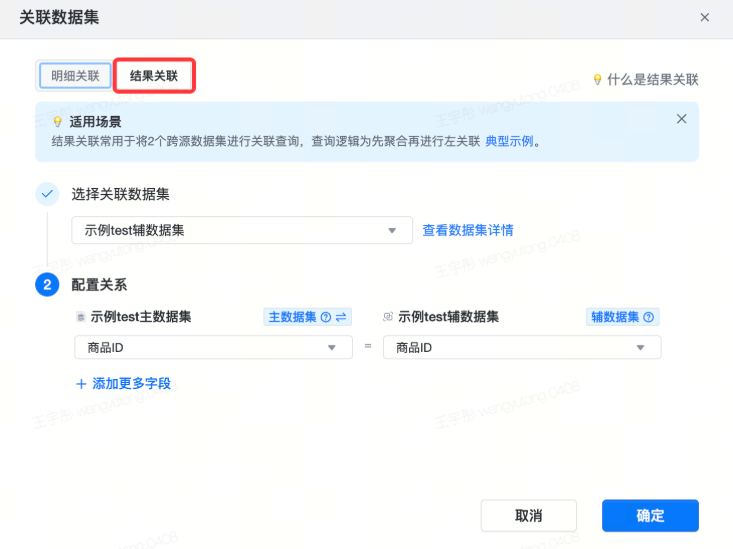This screenshot has height=549, width=733.
Task: Click the dataset icon beside 示例test主数据集
Action: [x=81, y=317]
